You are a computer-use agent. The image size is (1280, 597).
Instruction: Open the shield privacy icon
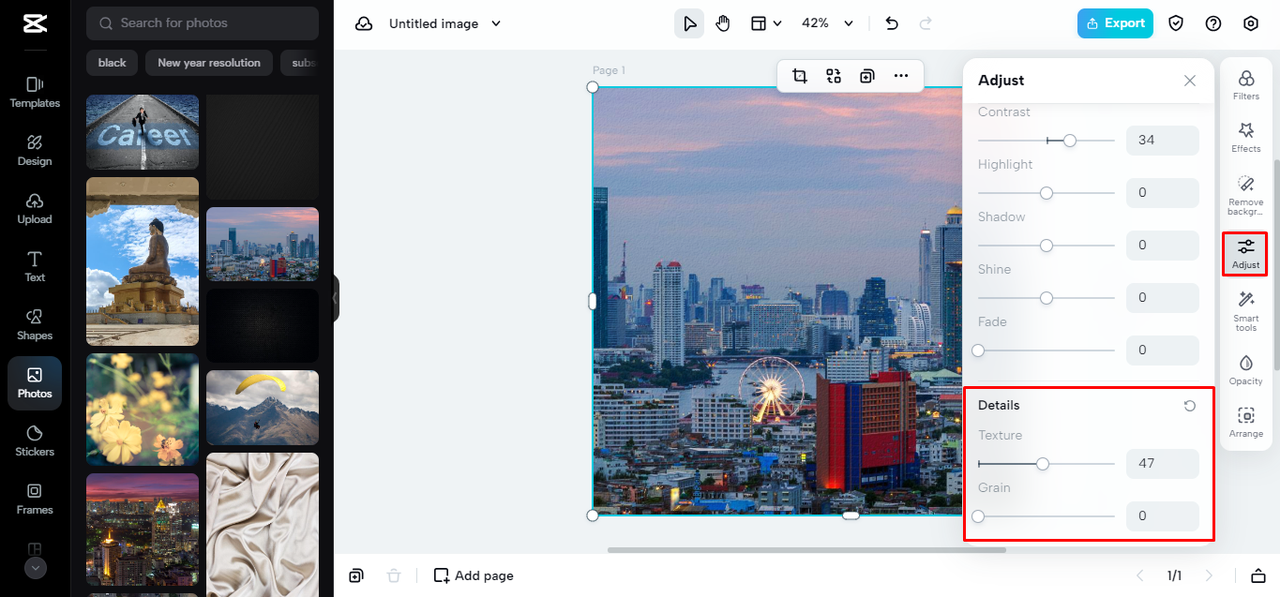1176,23
